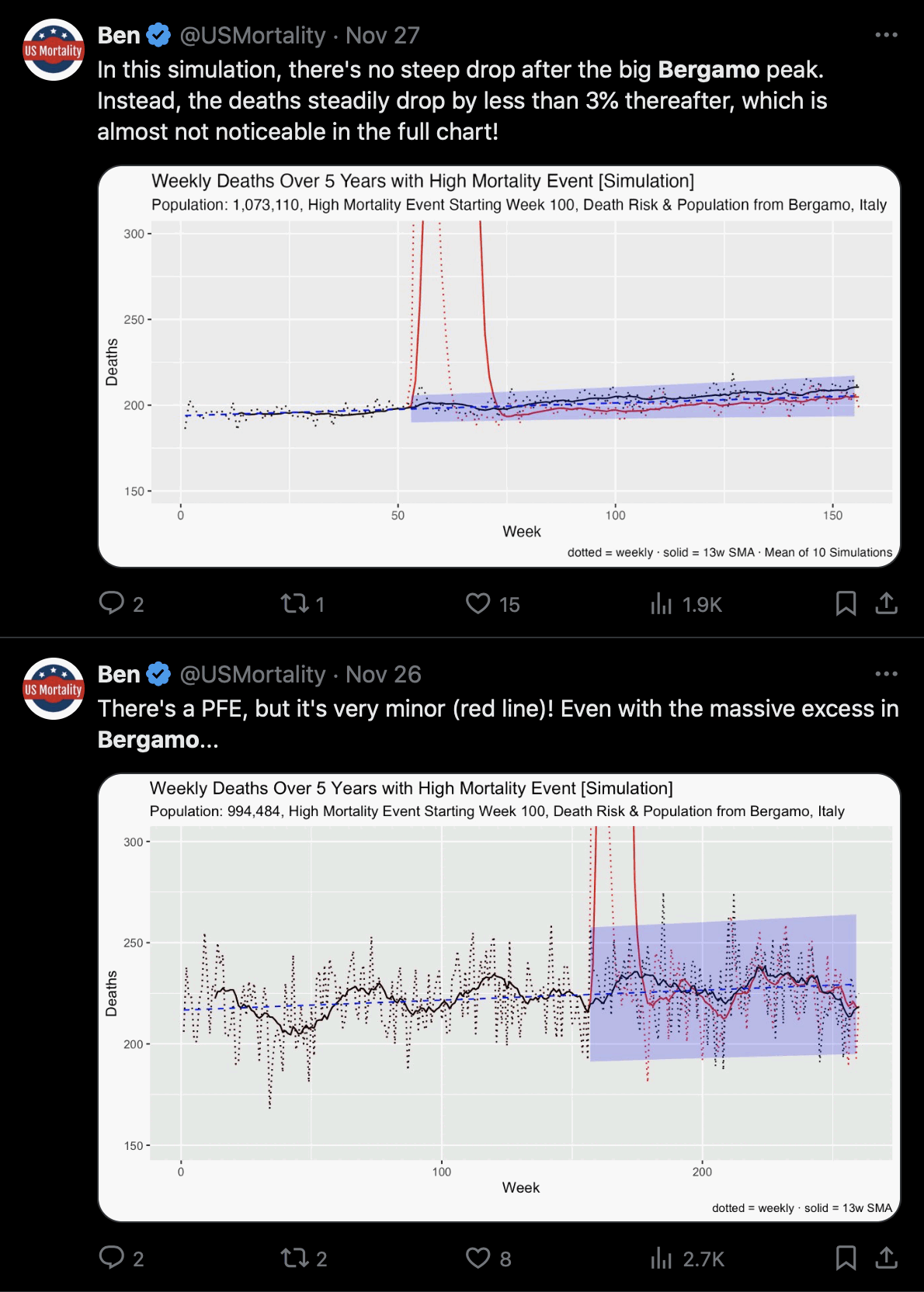Repost the Nov 27 tweet
The image size is (924, 1292).
click(x=295, y=603)
